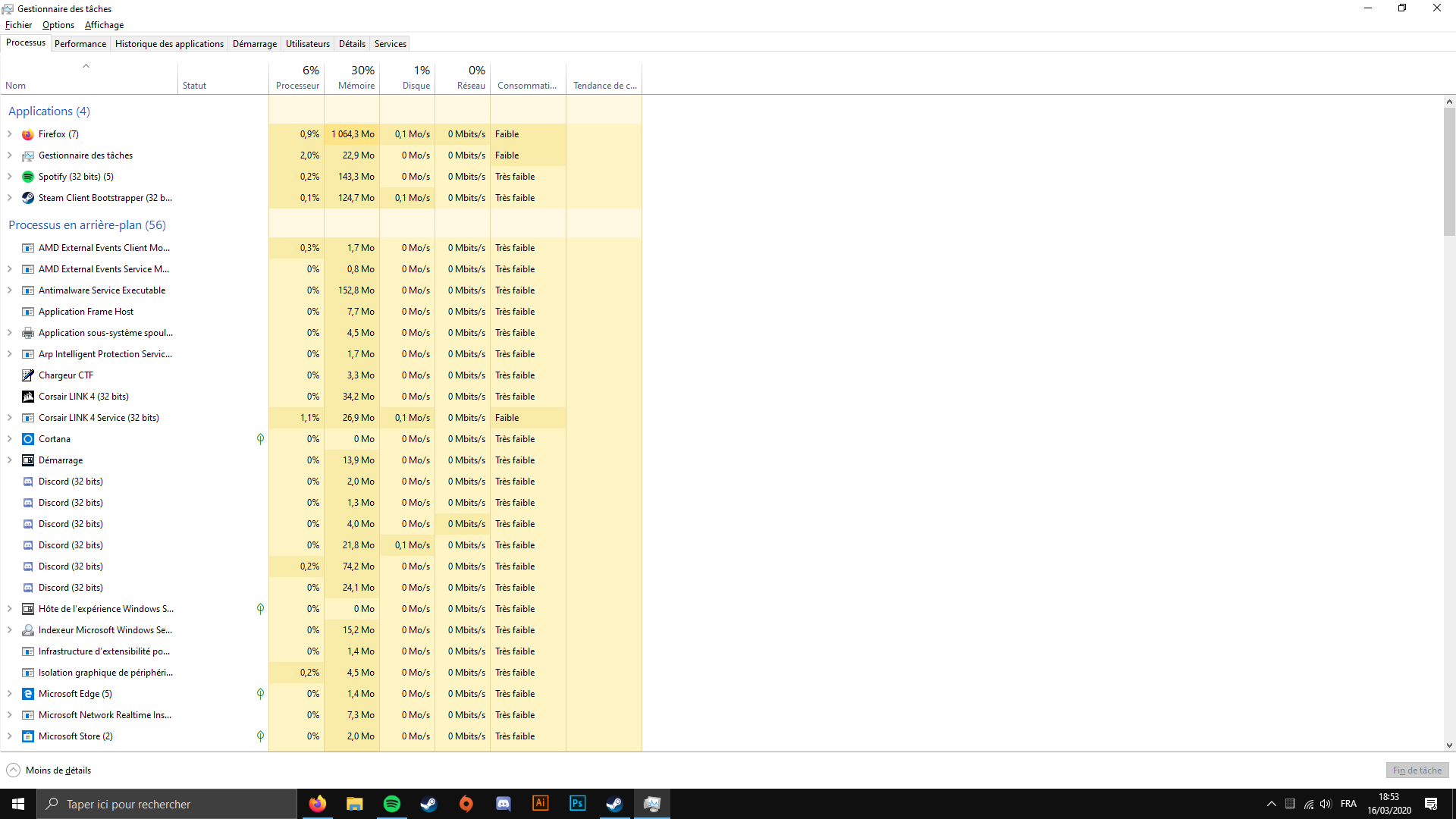This screenshot has width=1456, height=819.
Task: Expand the Antimalware Service Executable entry
Action: pos(9,290)
